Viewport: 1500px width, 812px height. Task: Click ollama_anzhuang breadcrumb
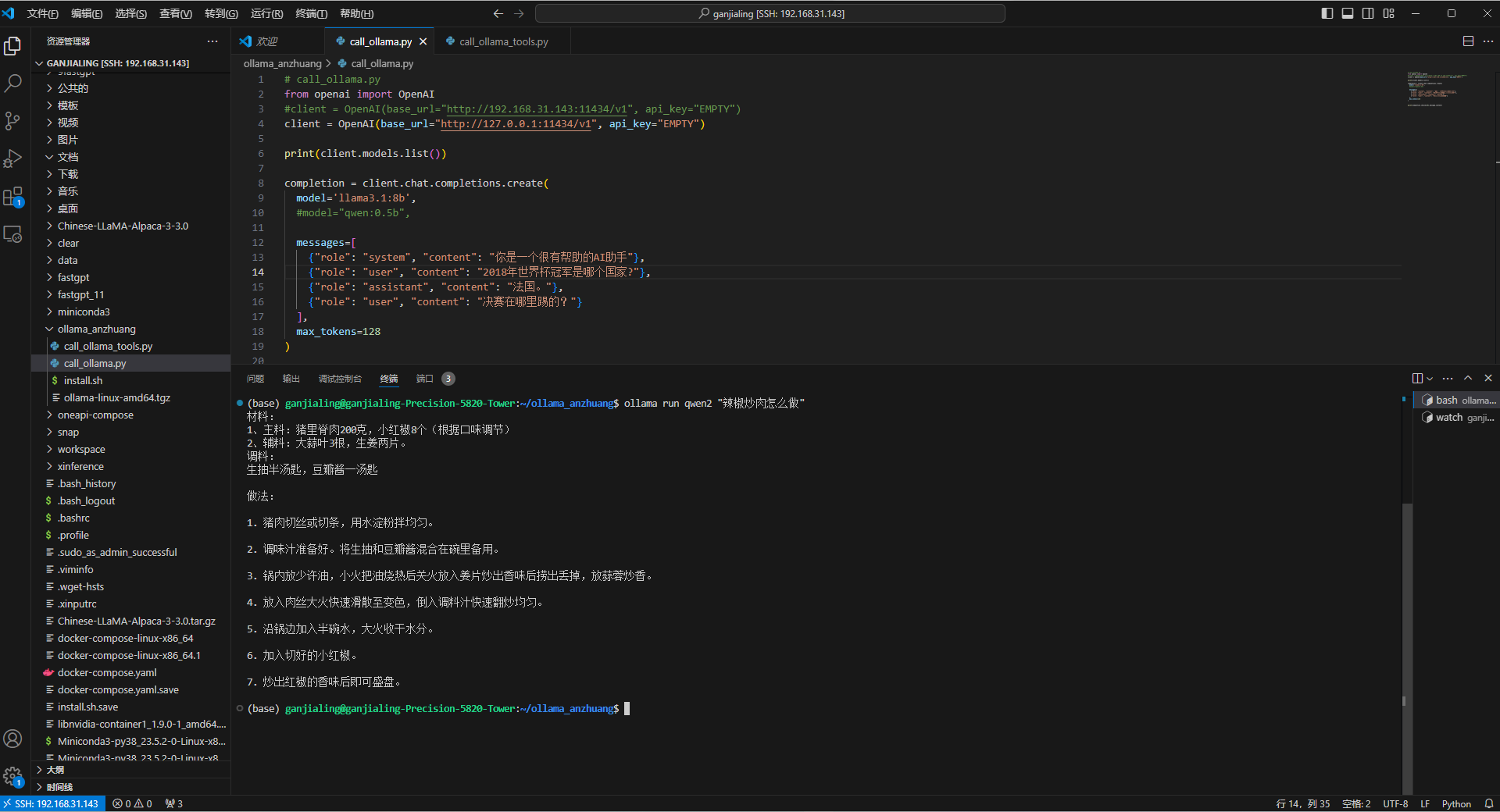click(282, 63)
